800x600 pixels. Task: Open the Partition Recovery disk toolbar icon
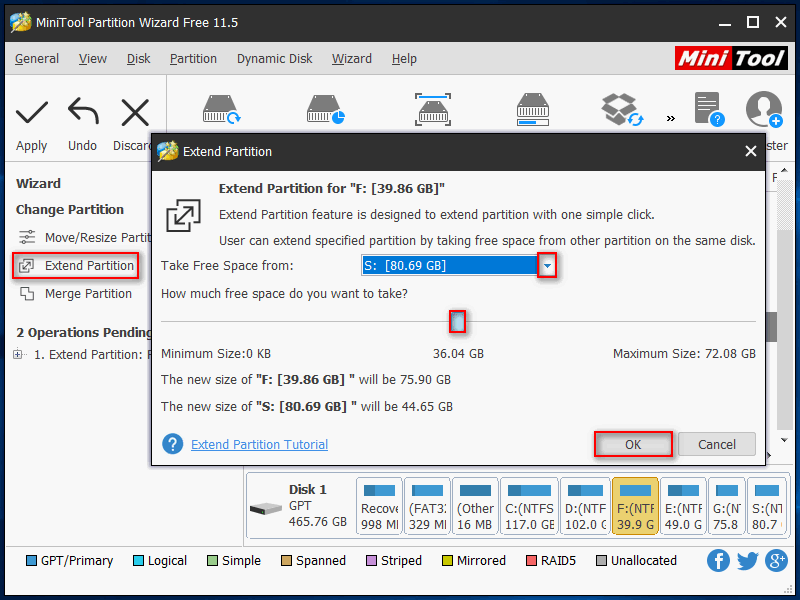326,109
